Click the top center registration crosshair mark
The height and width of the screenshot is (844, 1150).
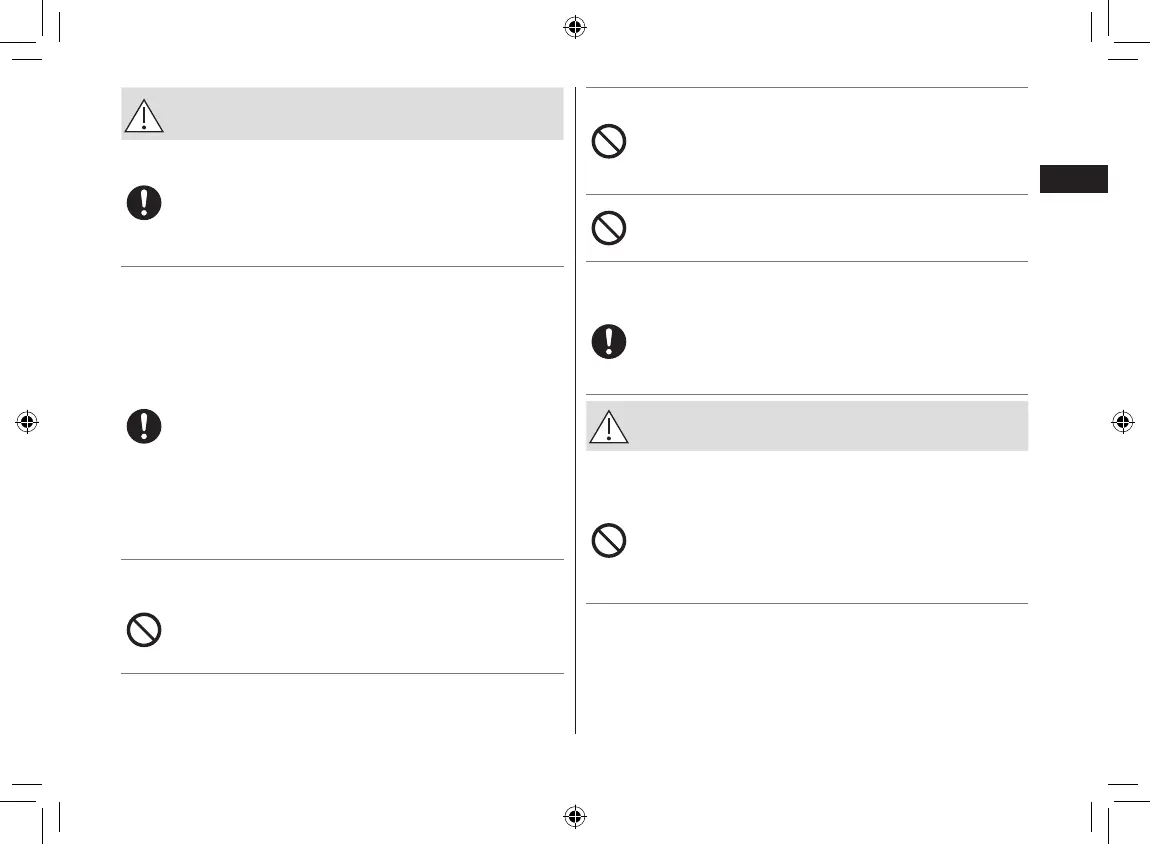[x=574, y=27]
